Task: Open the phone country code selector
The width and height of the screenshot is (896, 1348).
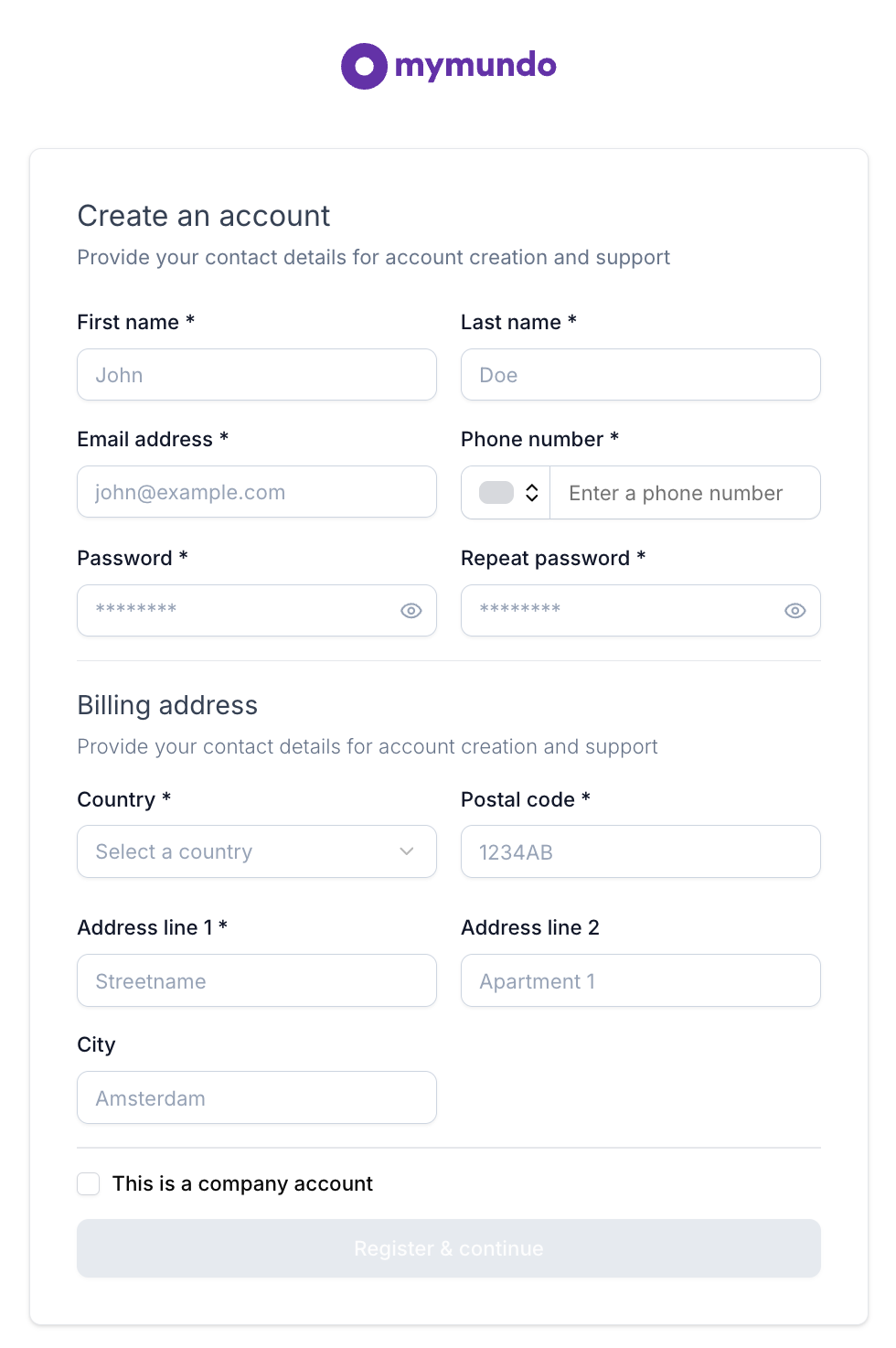Action: tap(531, 493)
